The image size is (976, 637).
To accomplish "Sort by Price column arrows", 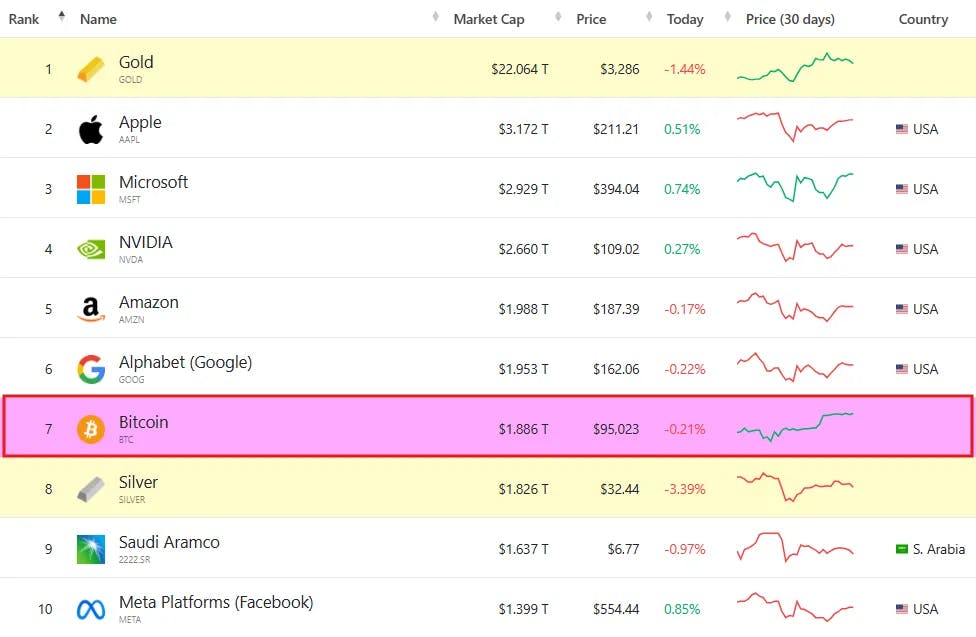I will 649,17.
